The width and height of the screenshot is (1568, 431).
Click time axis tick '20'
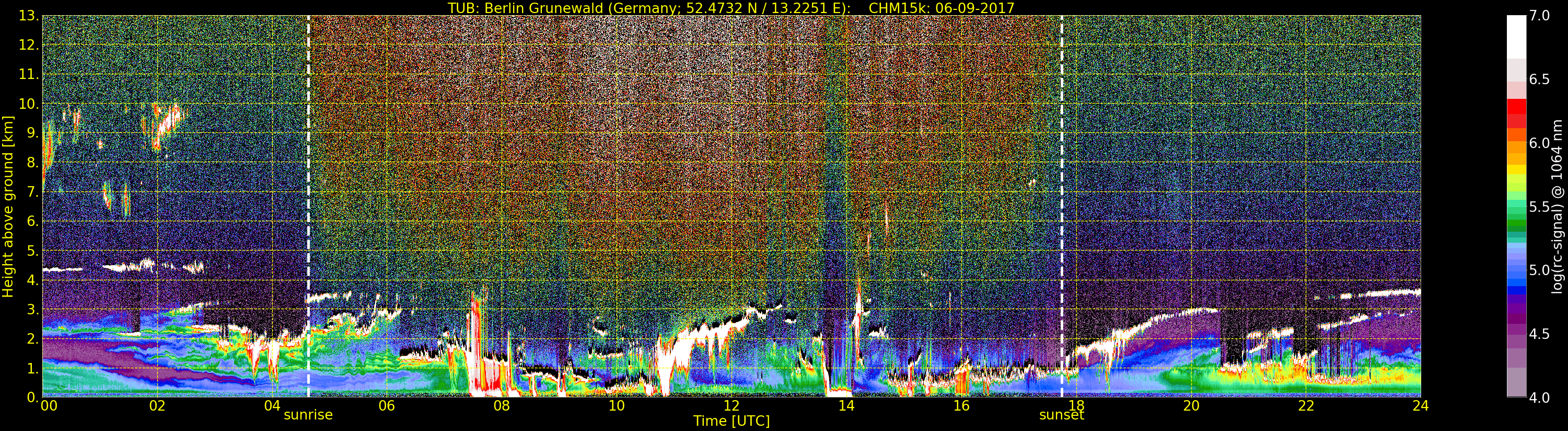pyautogui.click(x=1191, y=406)
